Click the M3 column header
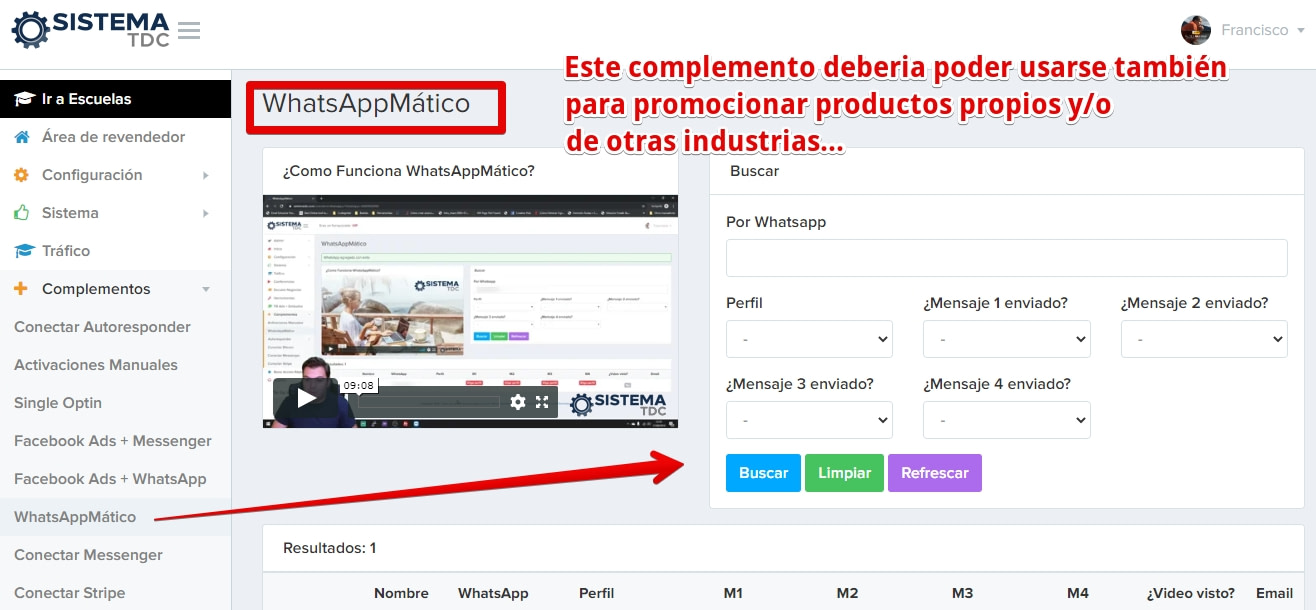 [962, 593]
